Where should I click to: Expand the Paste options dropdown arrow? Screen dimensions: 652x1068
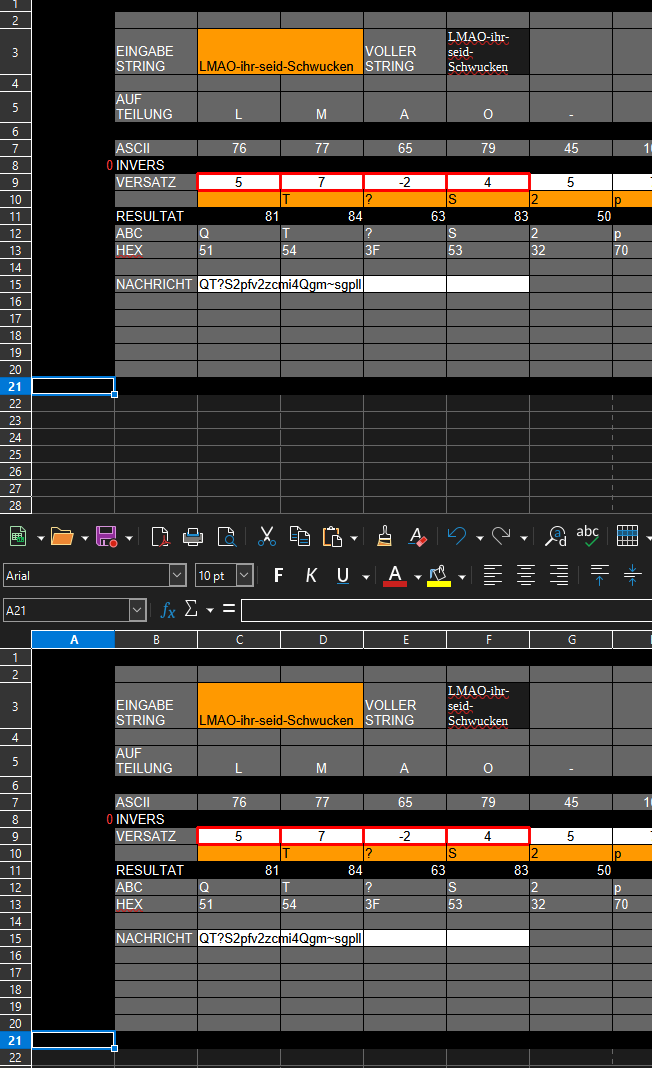coord(354,538)
